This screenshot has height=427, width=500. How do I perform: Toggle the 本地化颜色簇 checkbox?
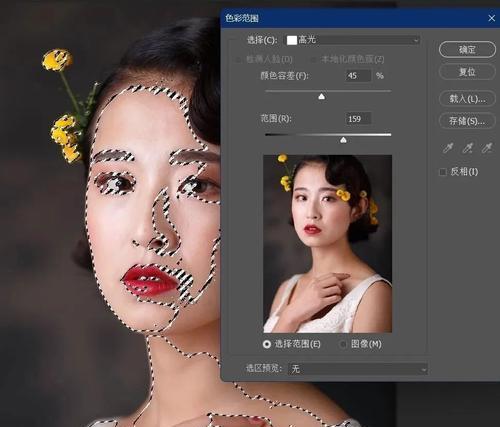[313, 60]
